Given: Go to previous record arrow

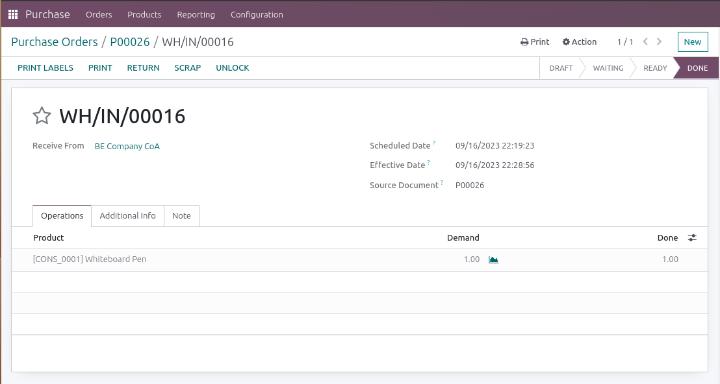Looking at the screenshot, I should pos(645,42).
